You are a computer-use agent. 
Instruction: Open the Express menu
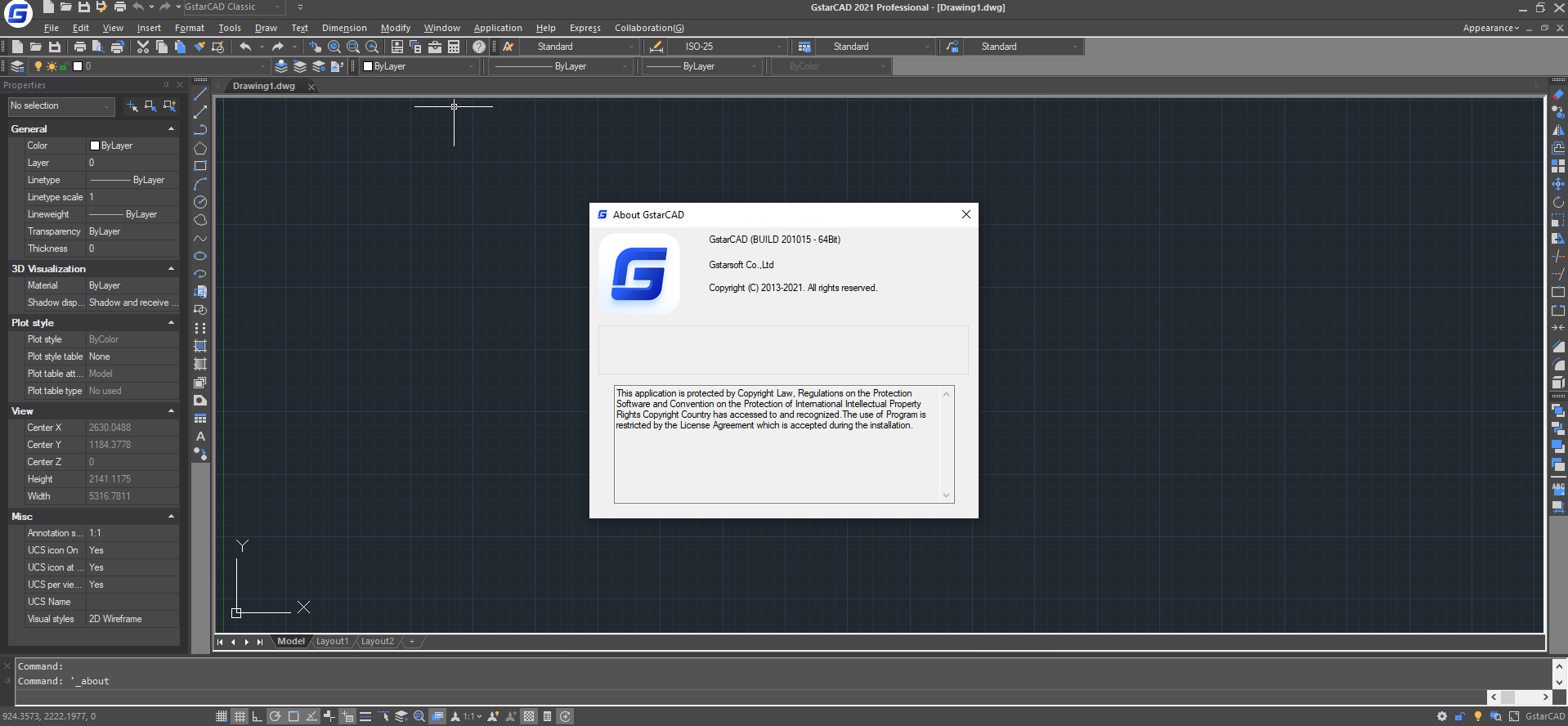pyautogui.click(x=585, y=28)
